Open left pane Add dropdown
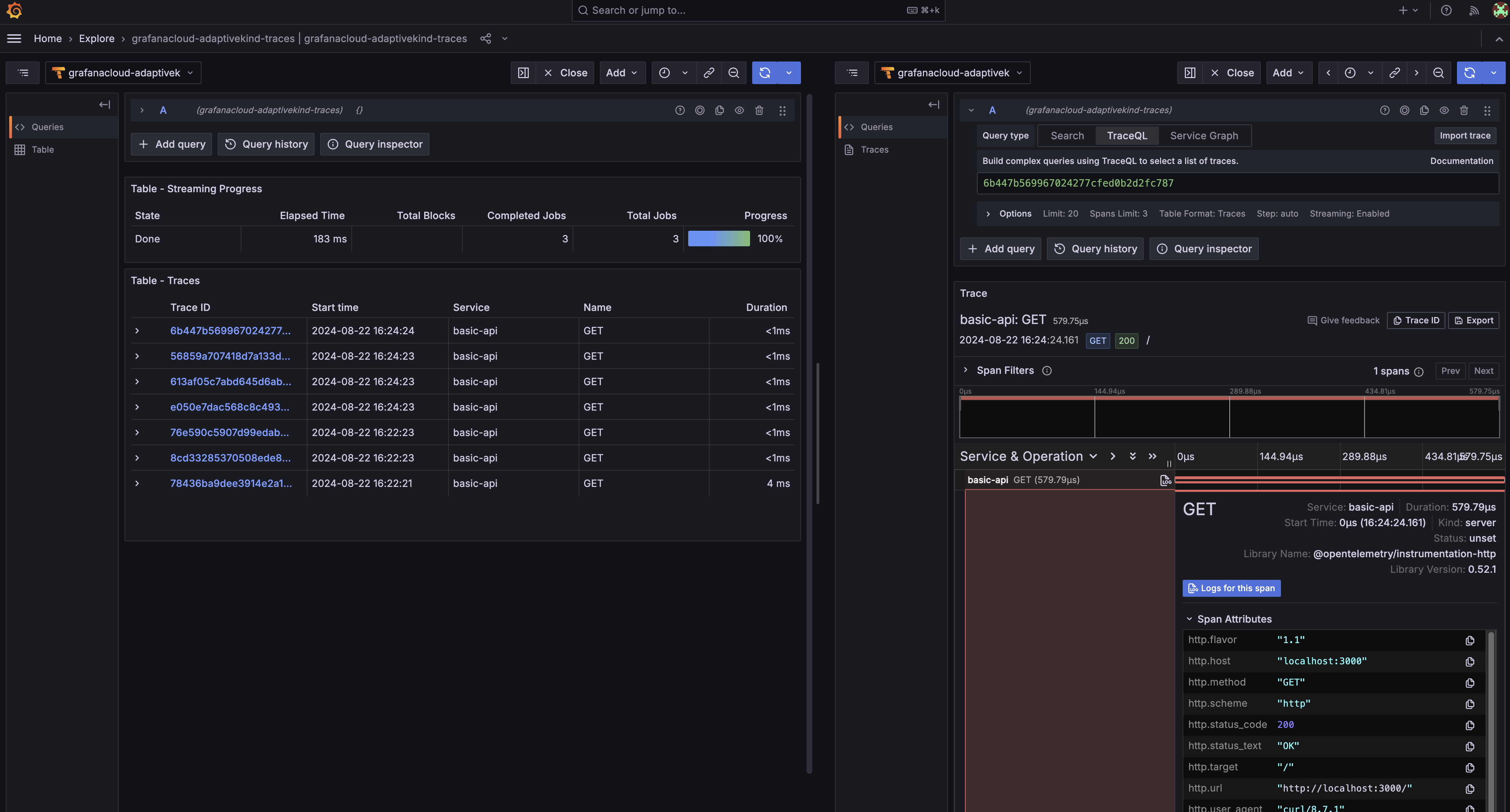1510x812 pixels. (x=622, y=73)
